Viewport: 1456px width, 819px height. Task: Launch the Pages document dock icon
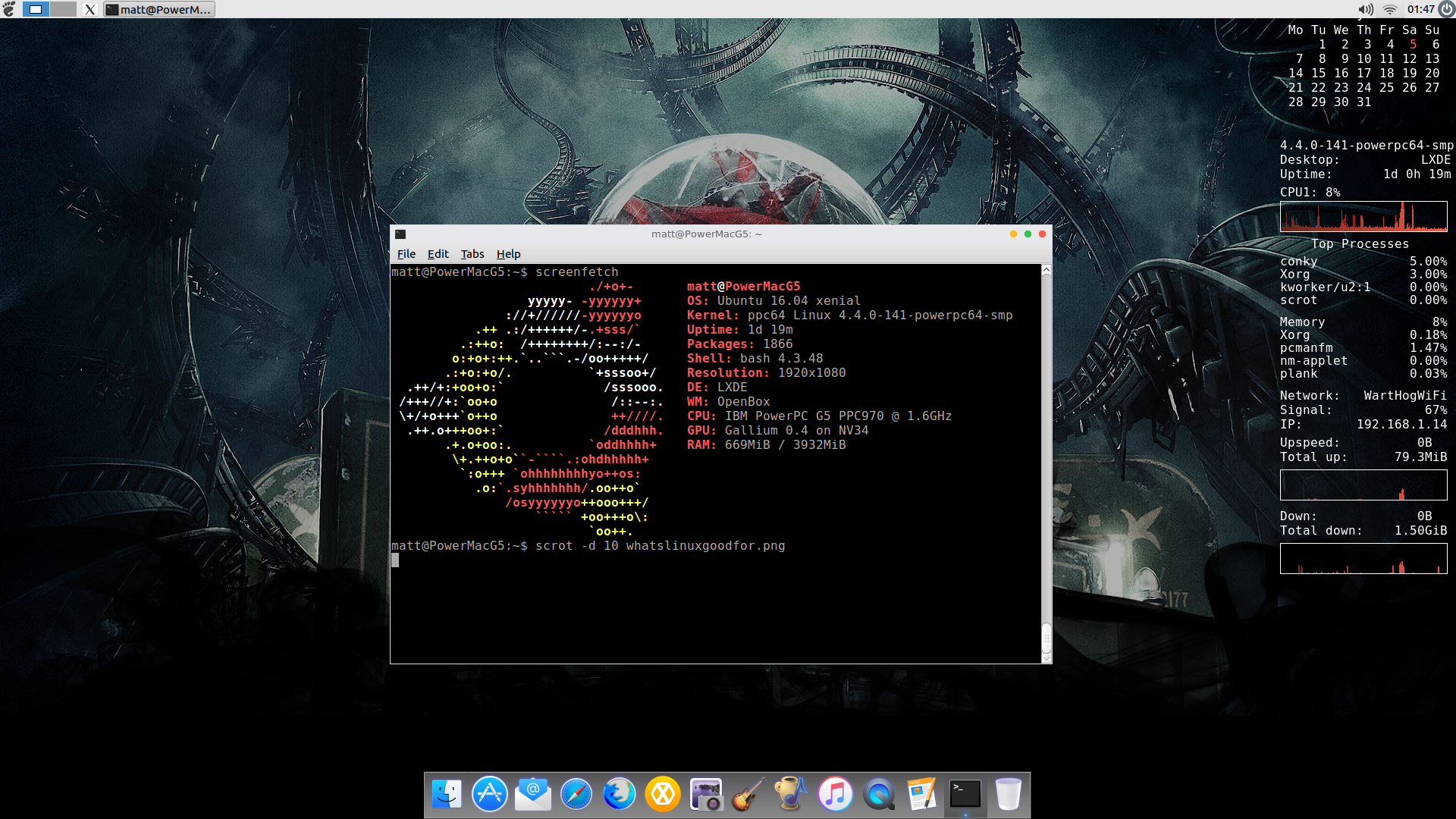[921, 794]
